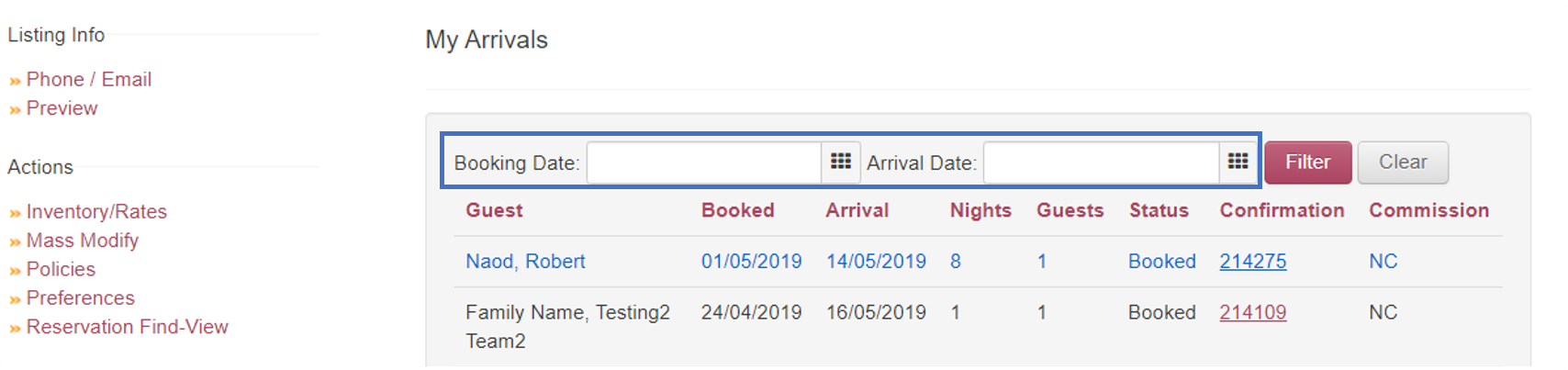Screen dimensions: 1568x370
Task: Click inside the Arrival Date input field
Action: click(x=1101, y=163)
